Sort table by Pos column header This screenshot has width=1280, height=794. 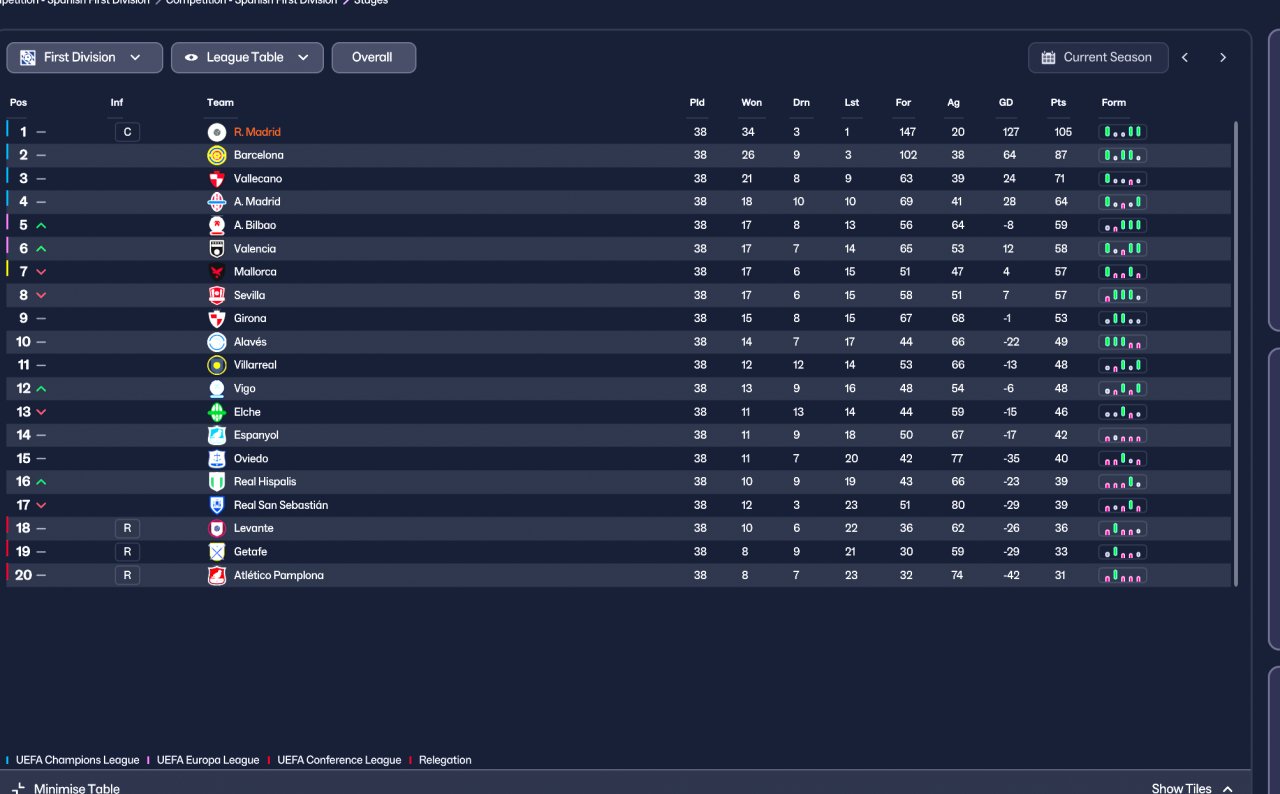tap(19, 102)
